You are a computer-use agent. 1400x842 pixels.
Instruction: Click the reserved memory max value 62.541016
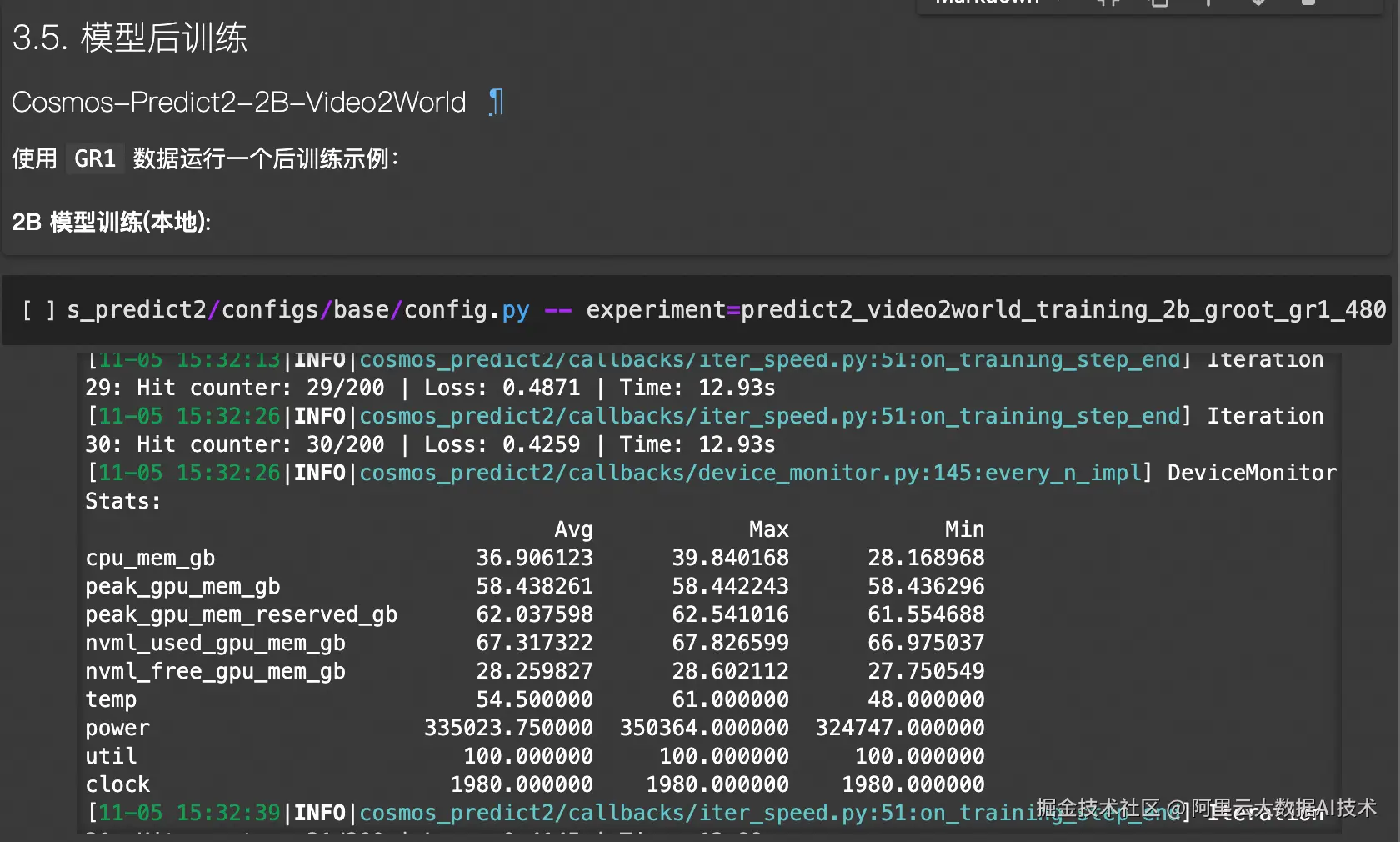pos(730,615)
